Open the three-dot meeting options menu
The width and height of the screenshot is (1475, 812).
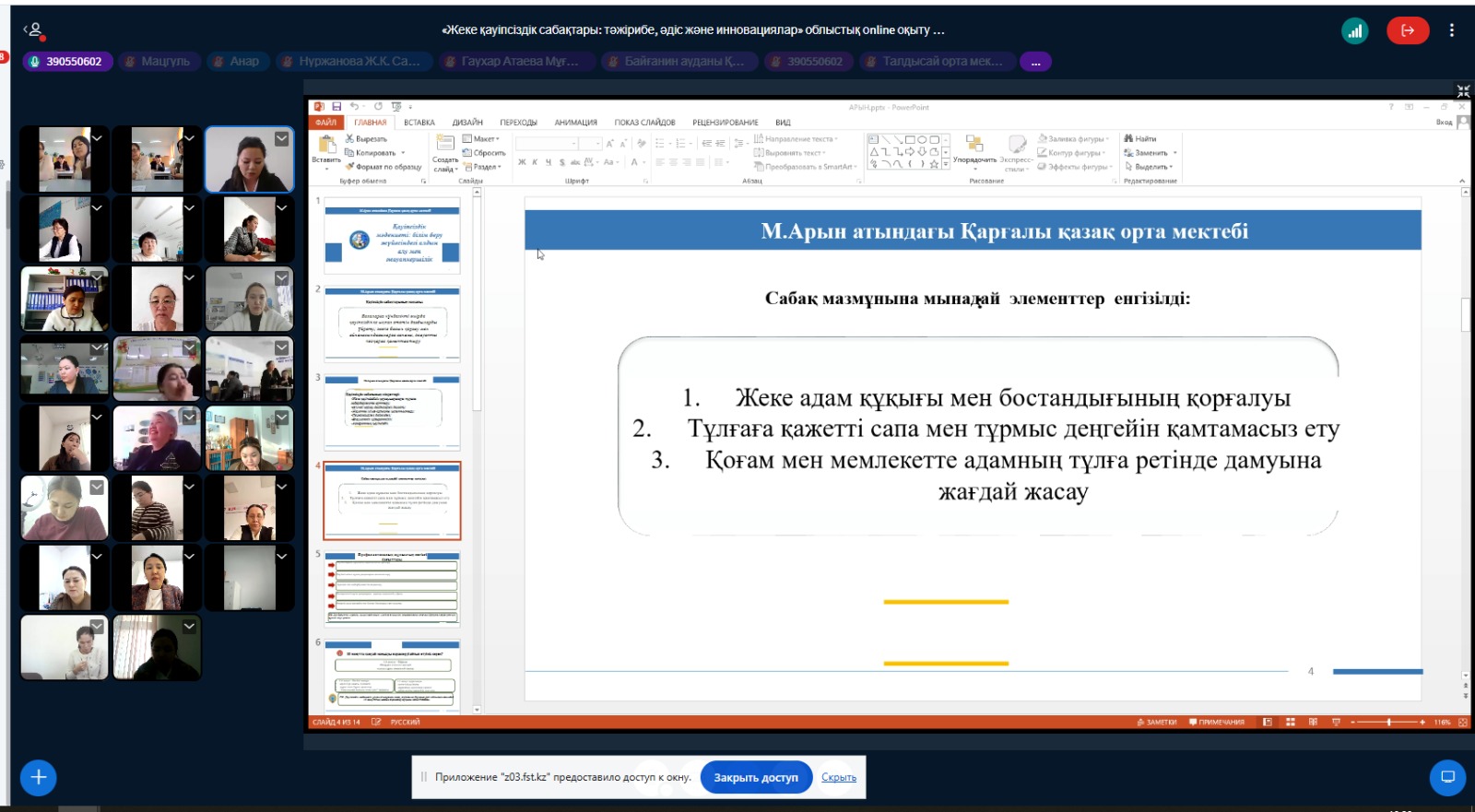[x=1451, y=30]
